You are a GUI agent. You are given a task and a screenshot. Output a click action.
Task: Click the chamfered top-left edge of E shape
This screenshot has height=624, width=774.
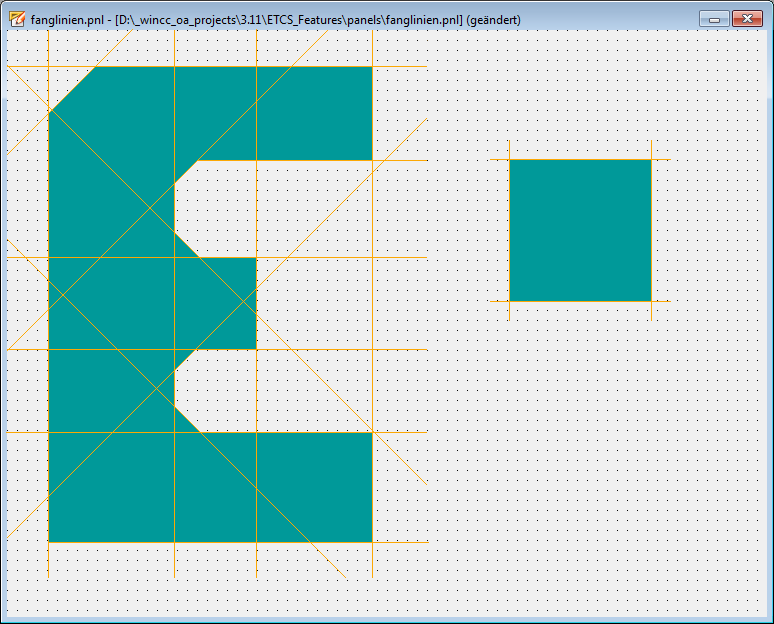click(73, 90)
